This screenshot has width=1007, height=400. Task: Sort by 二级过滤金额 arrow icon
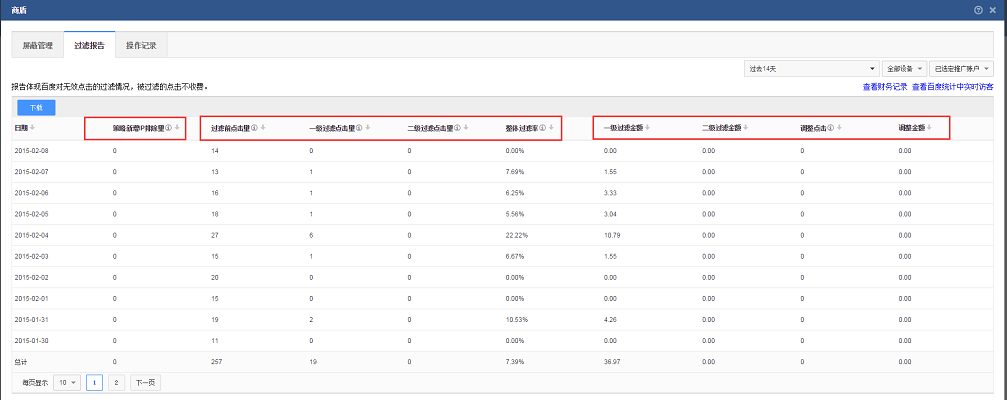[x=746, y=128]
